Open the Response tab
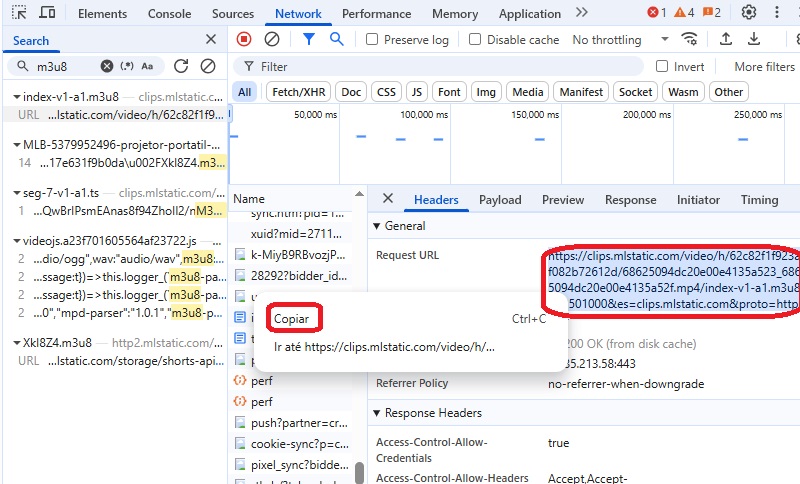This screenshot has height=484, width=800. [631, 200]
